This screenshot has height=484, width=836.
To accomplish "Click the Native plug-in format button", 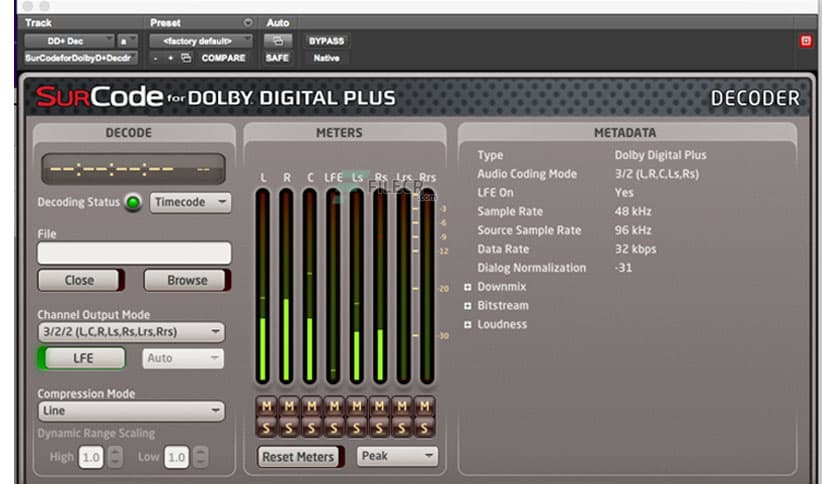I will [326, 58].
